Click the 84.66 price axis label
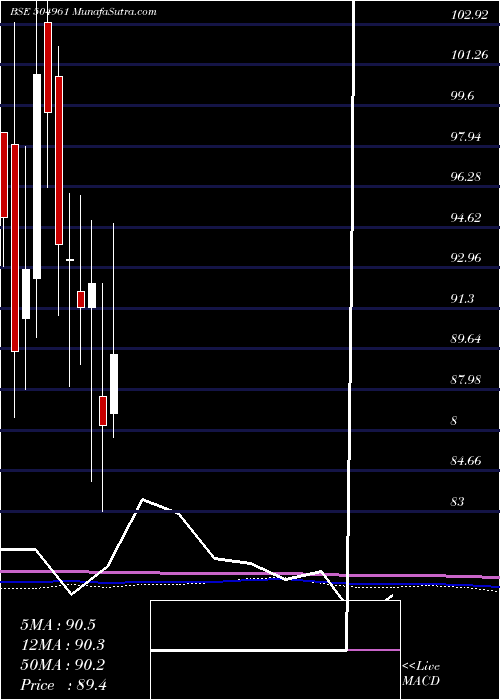Screen dimensions: 500x700 point(467,461)
